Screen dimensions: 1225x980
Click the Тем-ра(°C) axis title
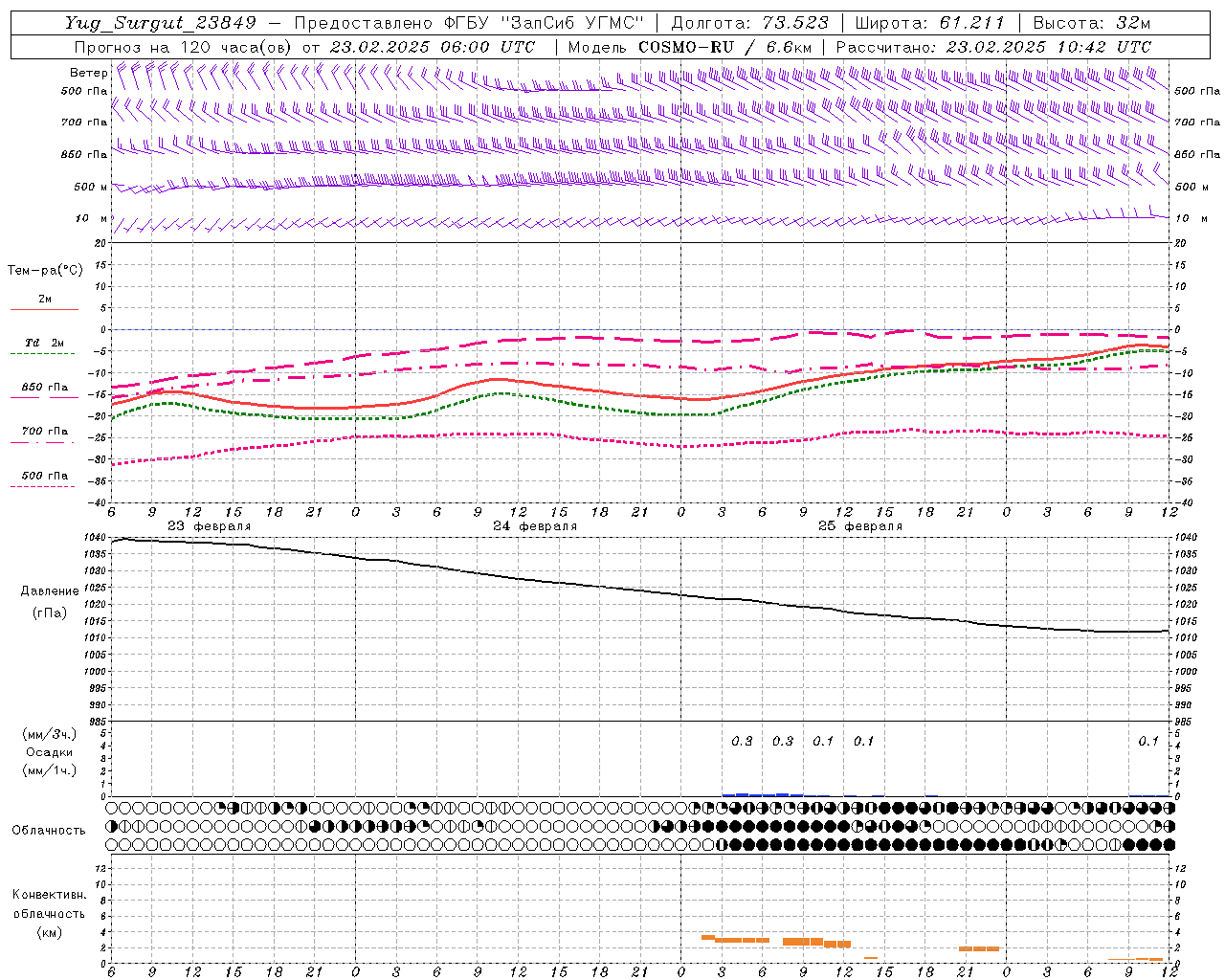[x=45, y=271]
